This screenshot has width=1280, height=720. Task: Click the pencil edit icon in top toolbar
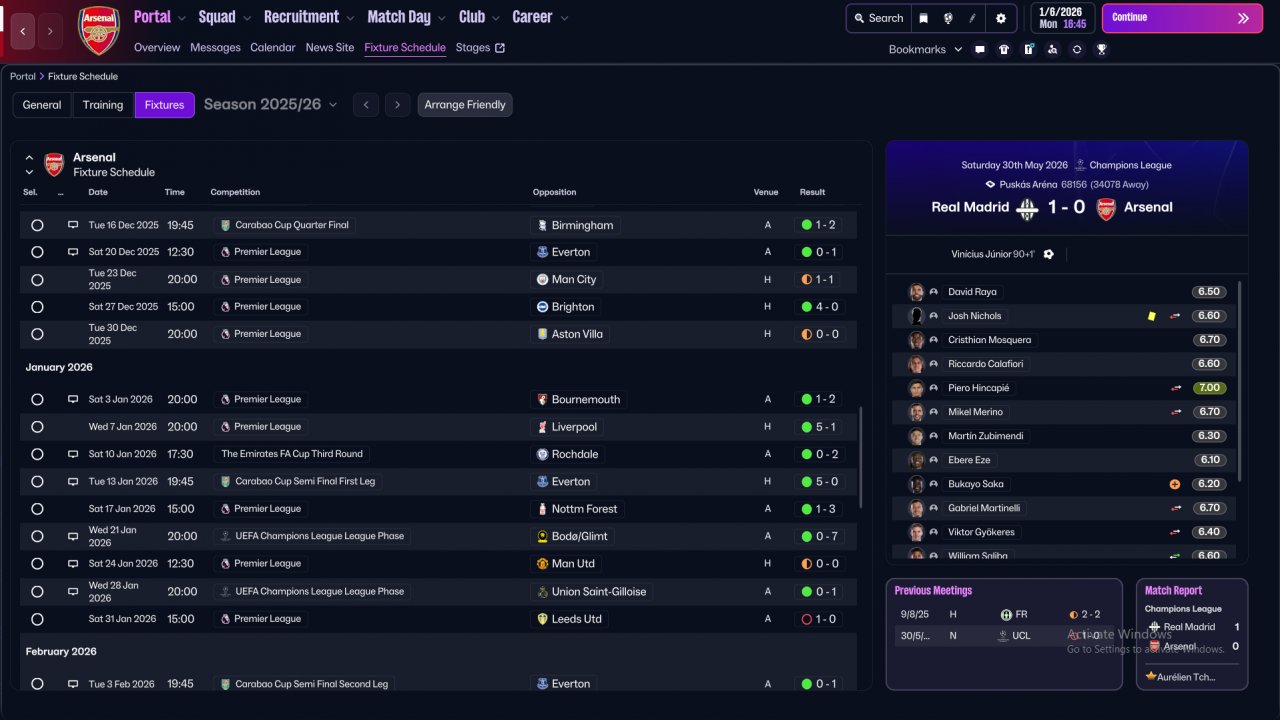click(x=972, y=18)
